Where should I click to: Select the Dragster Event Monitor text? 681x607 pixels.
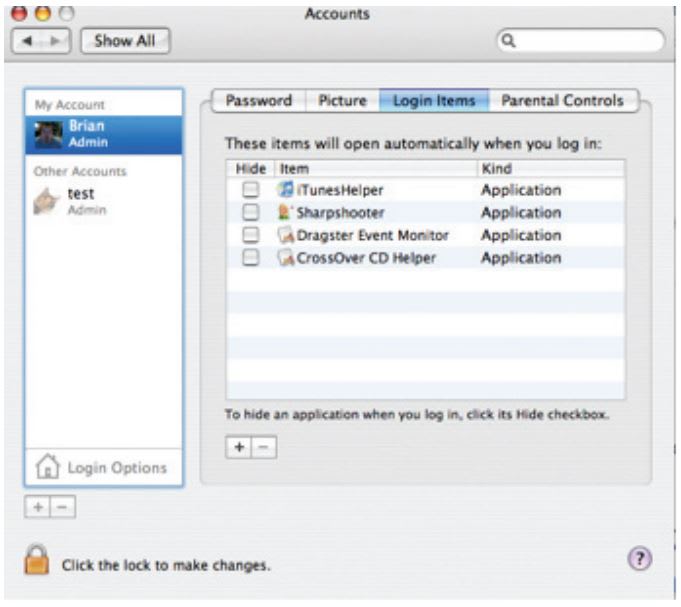373,235
